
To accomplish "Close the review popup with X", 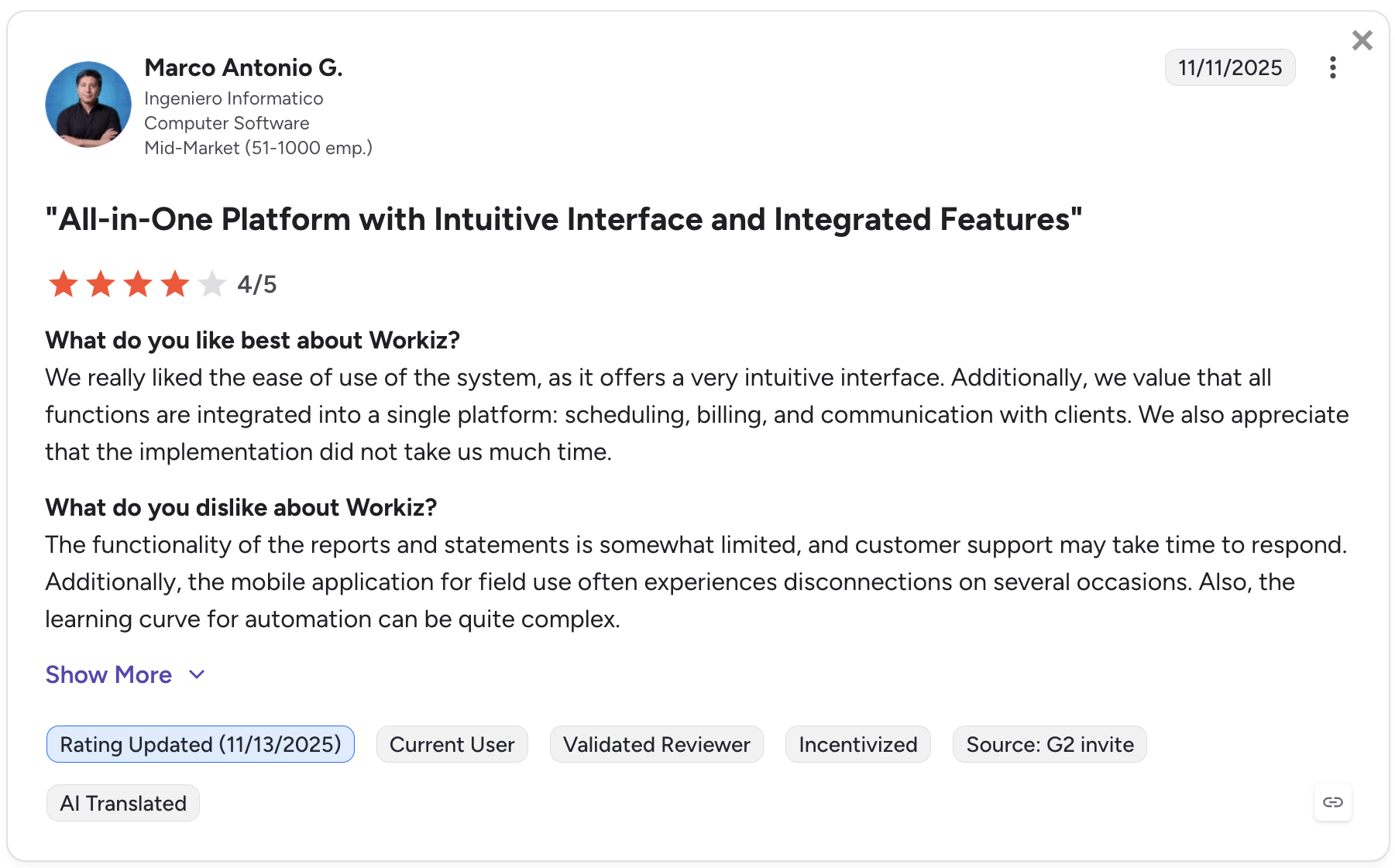I will click(x=1362, y=40).
